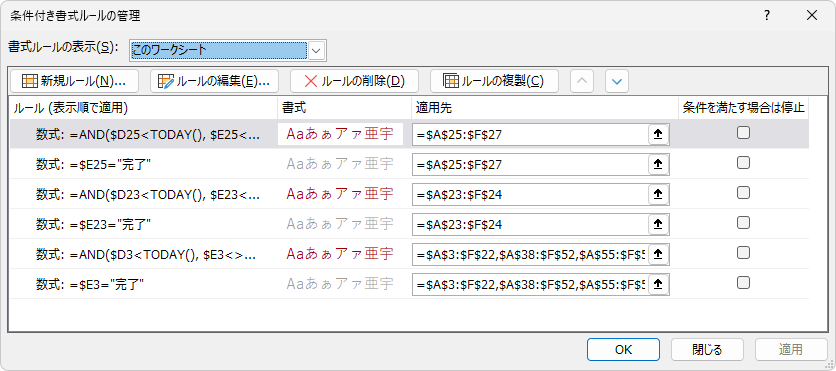The width and height of the screenshot is (836, 371).
Task: Toggle stop-if-true for the $E3="完了" rule
Action: [743, 282]
